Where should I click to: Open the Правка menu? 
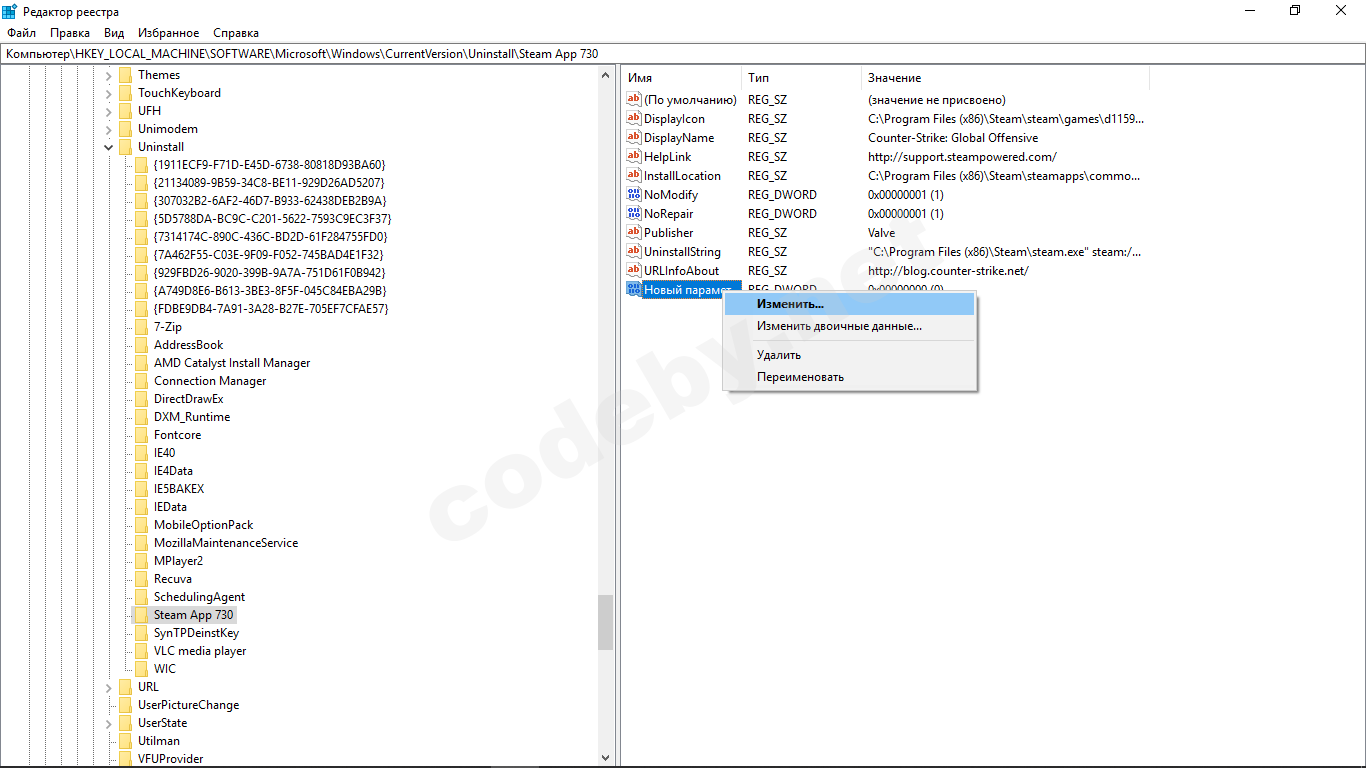coord(70,33)
